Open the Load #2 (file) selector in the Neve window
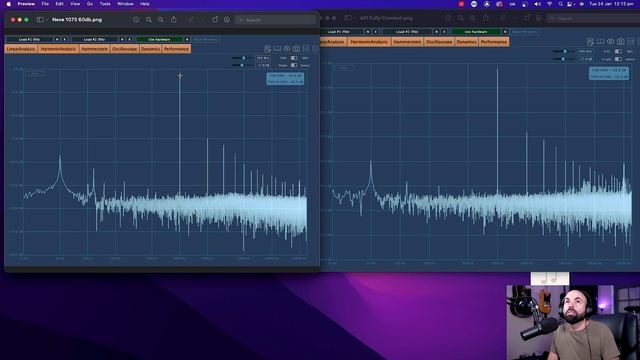The width and height of the screenshot is (640, 360). click(x=94, y=40)
